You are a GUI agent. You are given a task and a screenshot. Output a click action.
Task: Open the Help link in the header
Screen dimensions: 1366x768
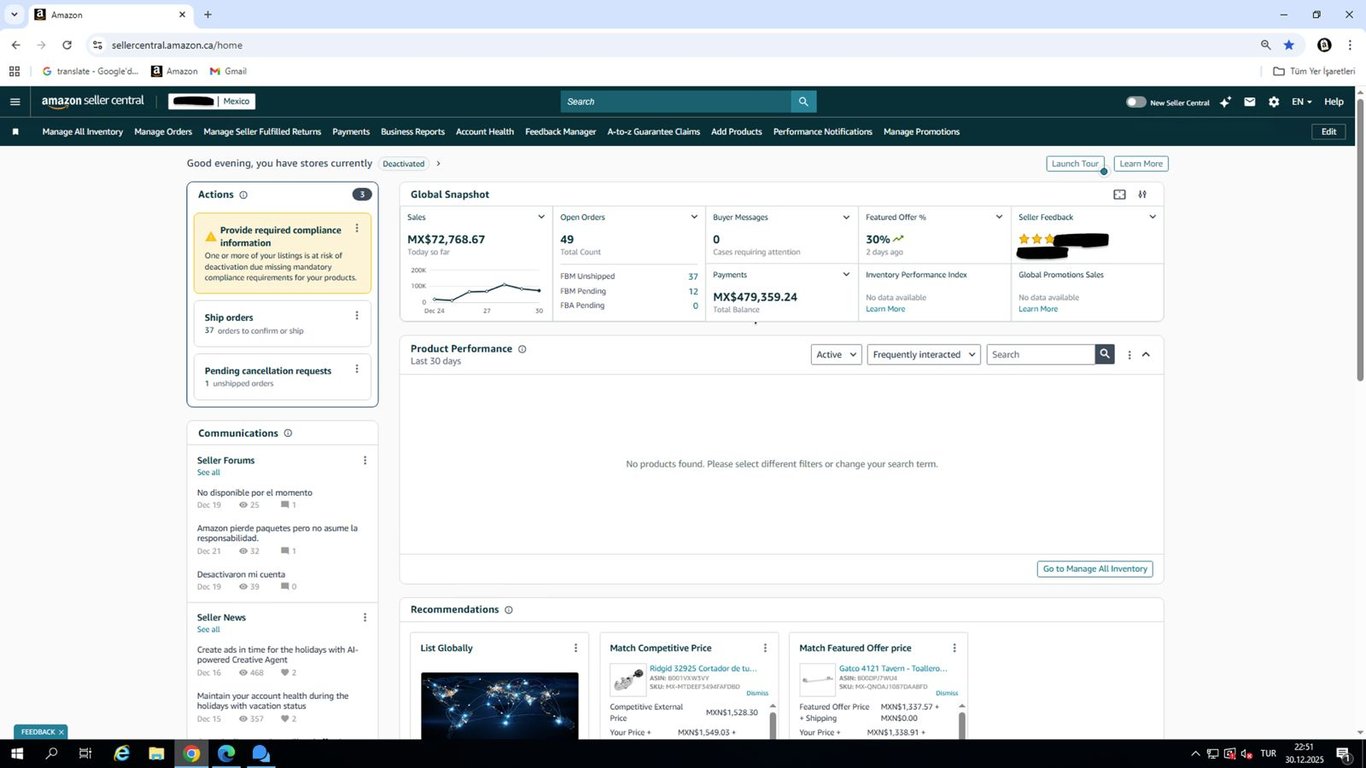(x=1334, y=102)
